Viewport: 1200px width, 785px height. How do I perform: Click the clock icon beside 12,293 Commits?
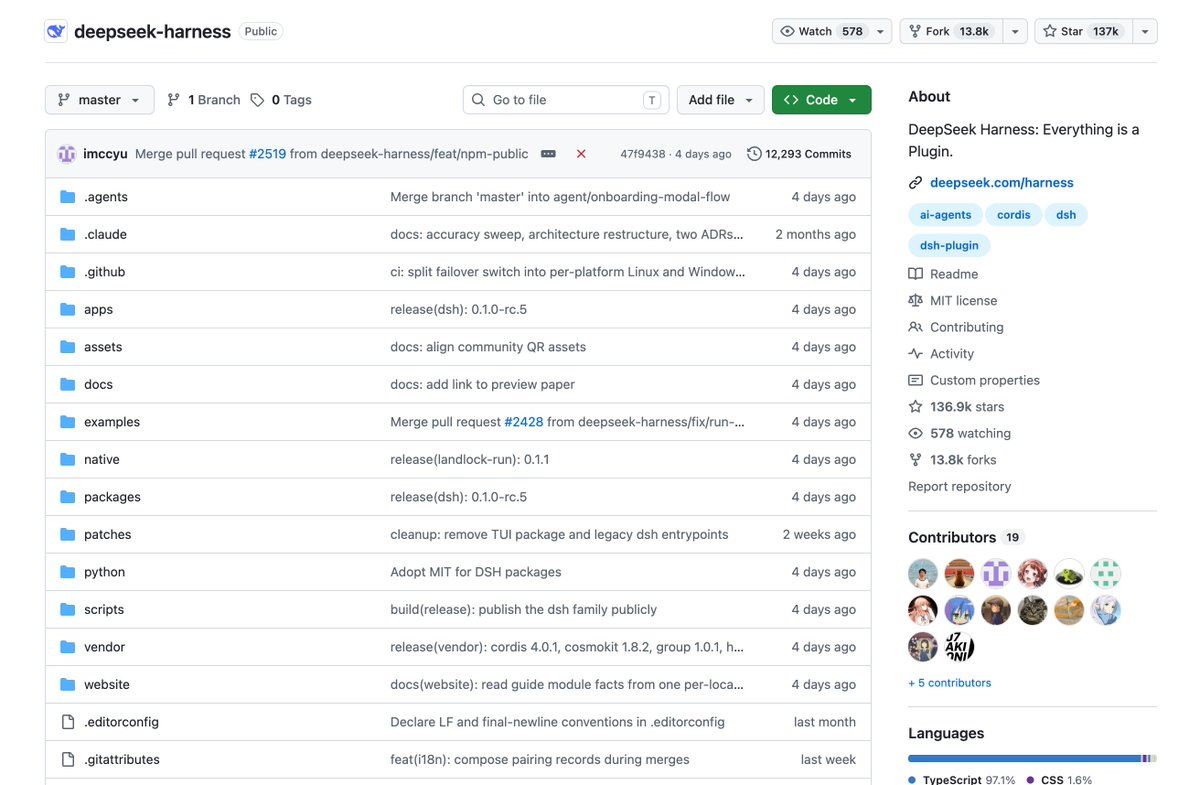(x=754, y=154)
